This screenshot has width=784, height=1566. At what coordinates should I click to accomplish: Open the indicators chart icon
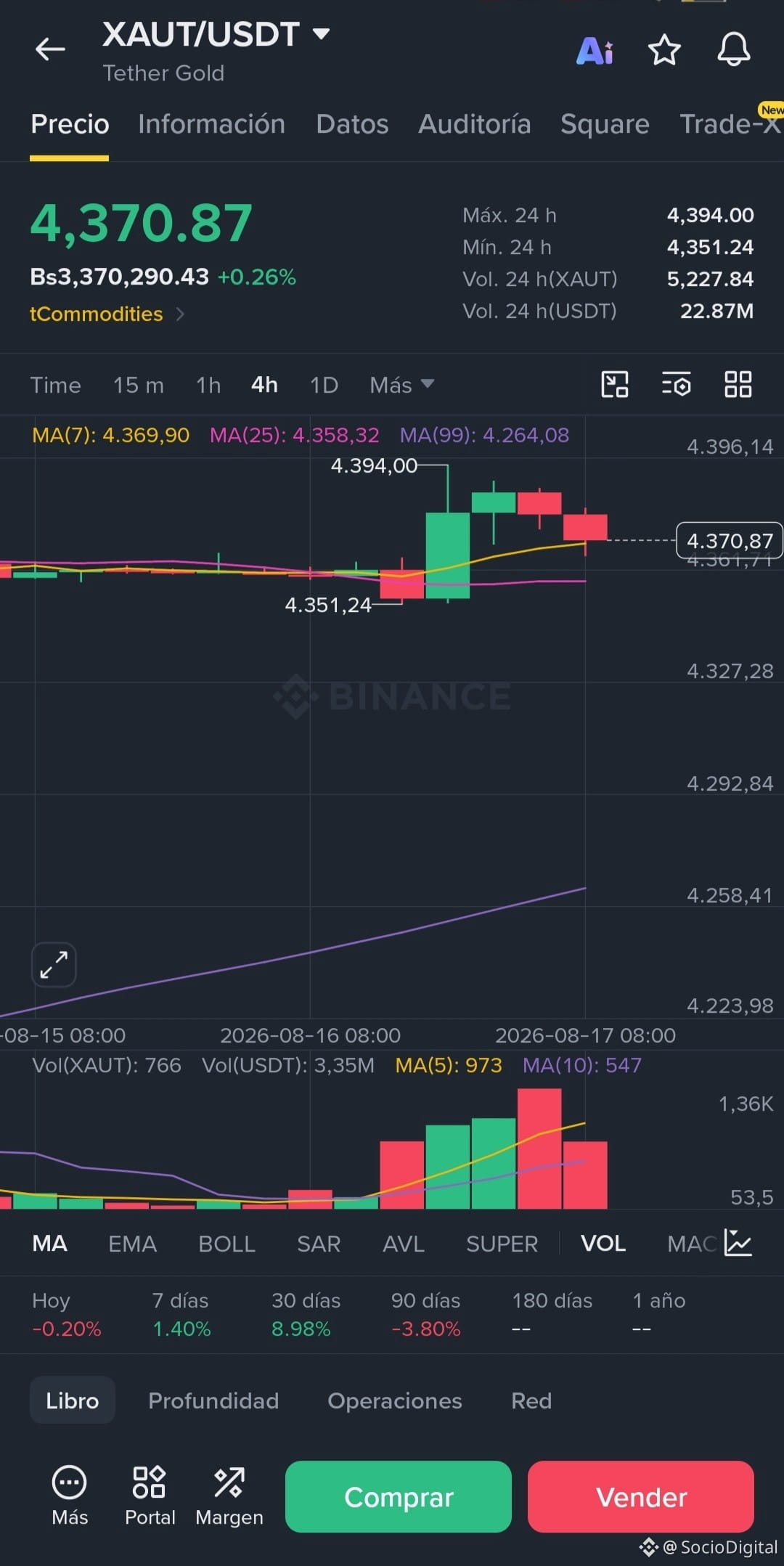point(738,1243)
